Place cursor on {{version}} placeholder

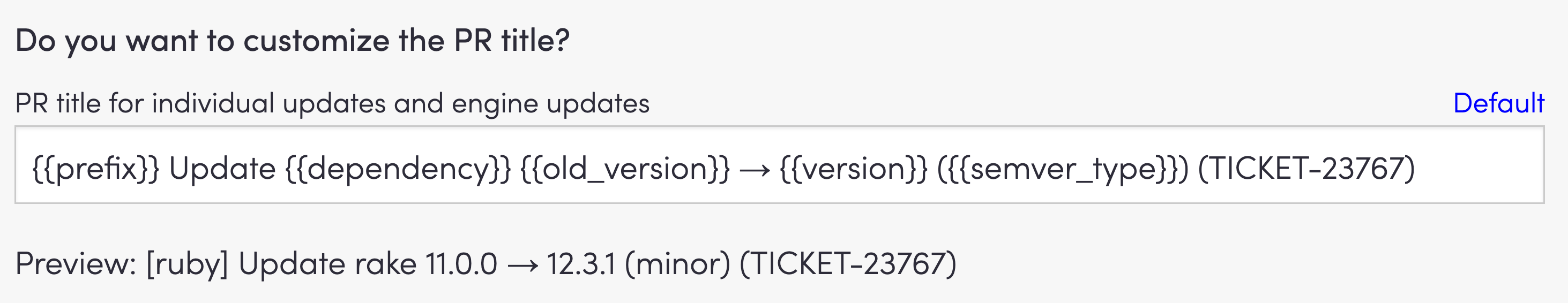tap(853, 169)
